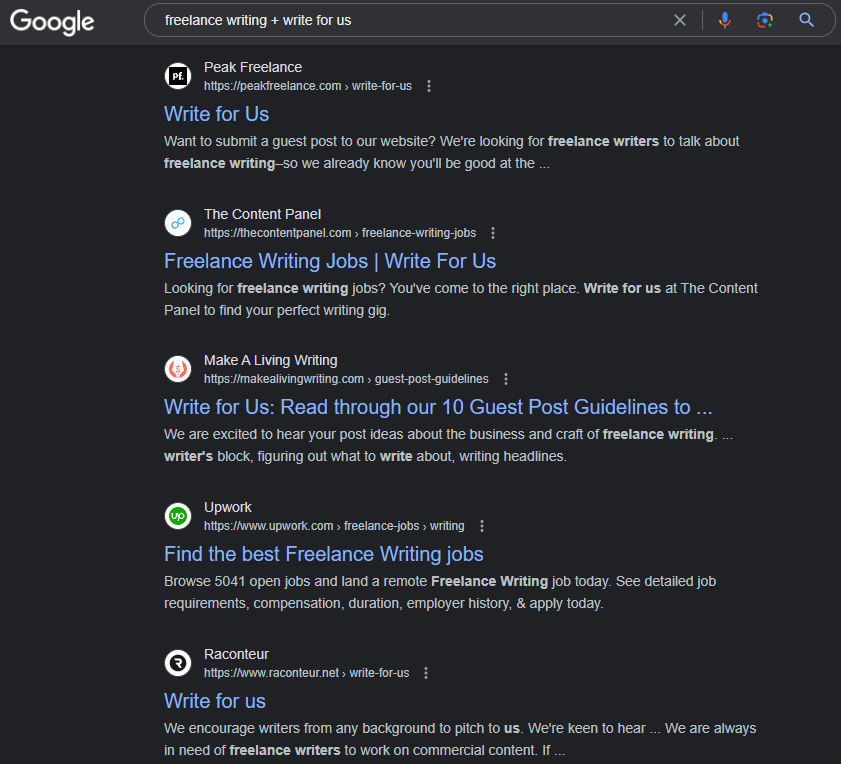Screen dimensions: 841x764
Task: Click the snippet starting "Want to submit a guest post"
Action: [x=452, y=152]
